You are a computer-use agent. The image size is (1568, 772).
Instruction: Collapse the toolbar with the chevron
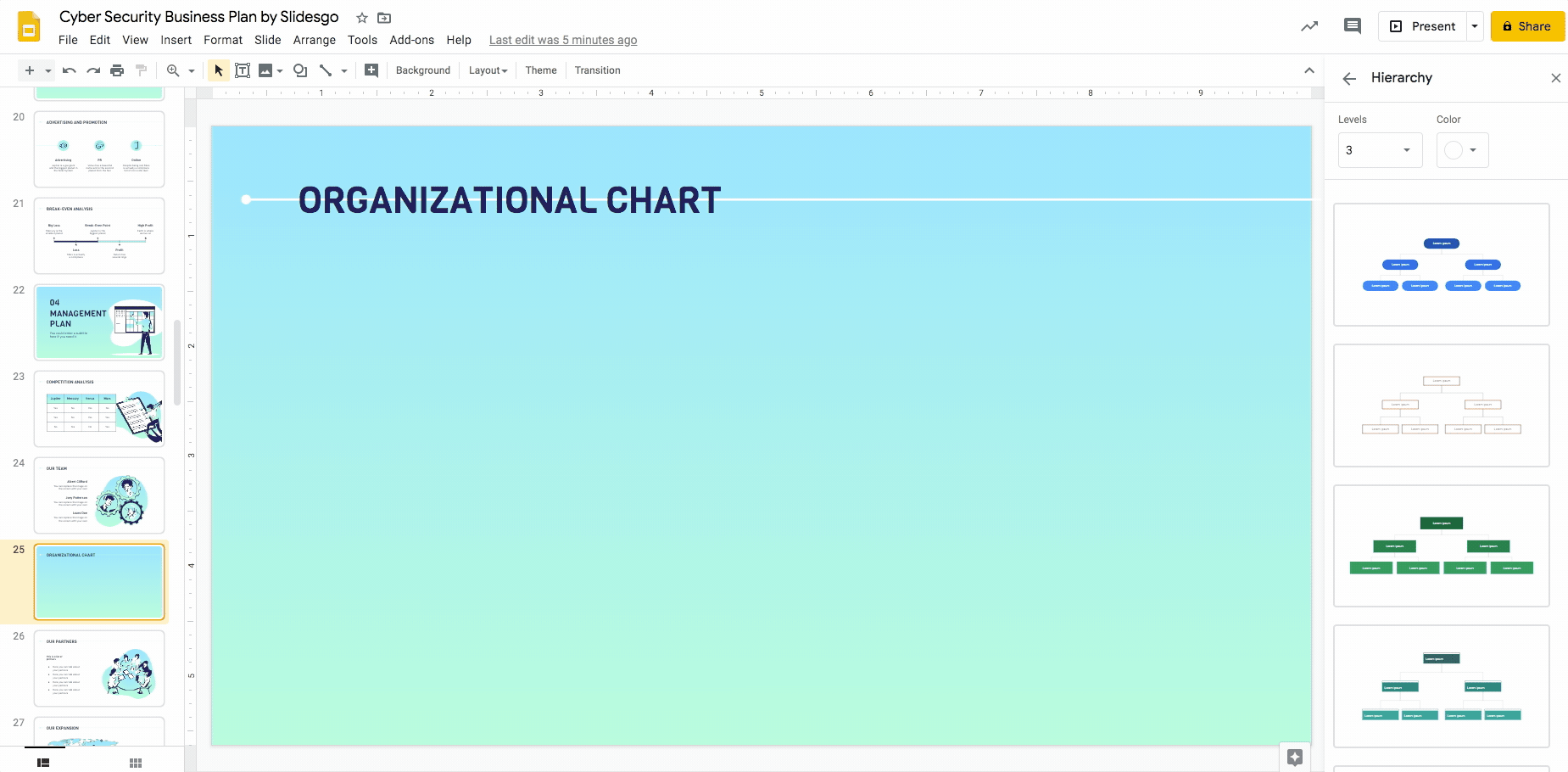(1309, 70)
